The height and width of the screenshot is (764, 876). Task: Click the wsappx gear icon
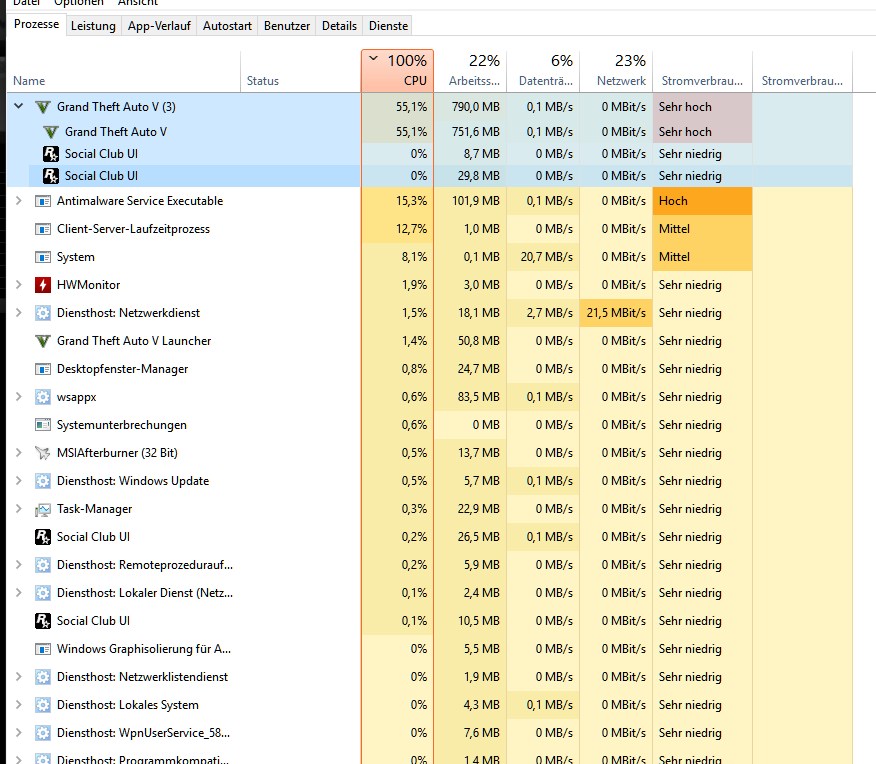click(x=43, y=397)
